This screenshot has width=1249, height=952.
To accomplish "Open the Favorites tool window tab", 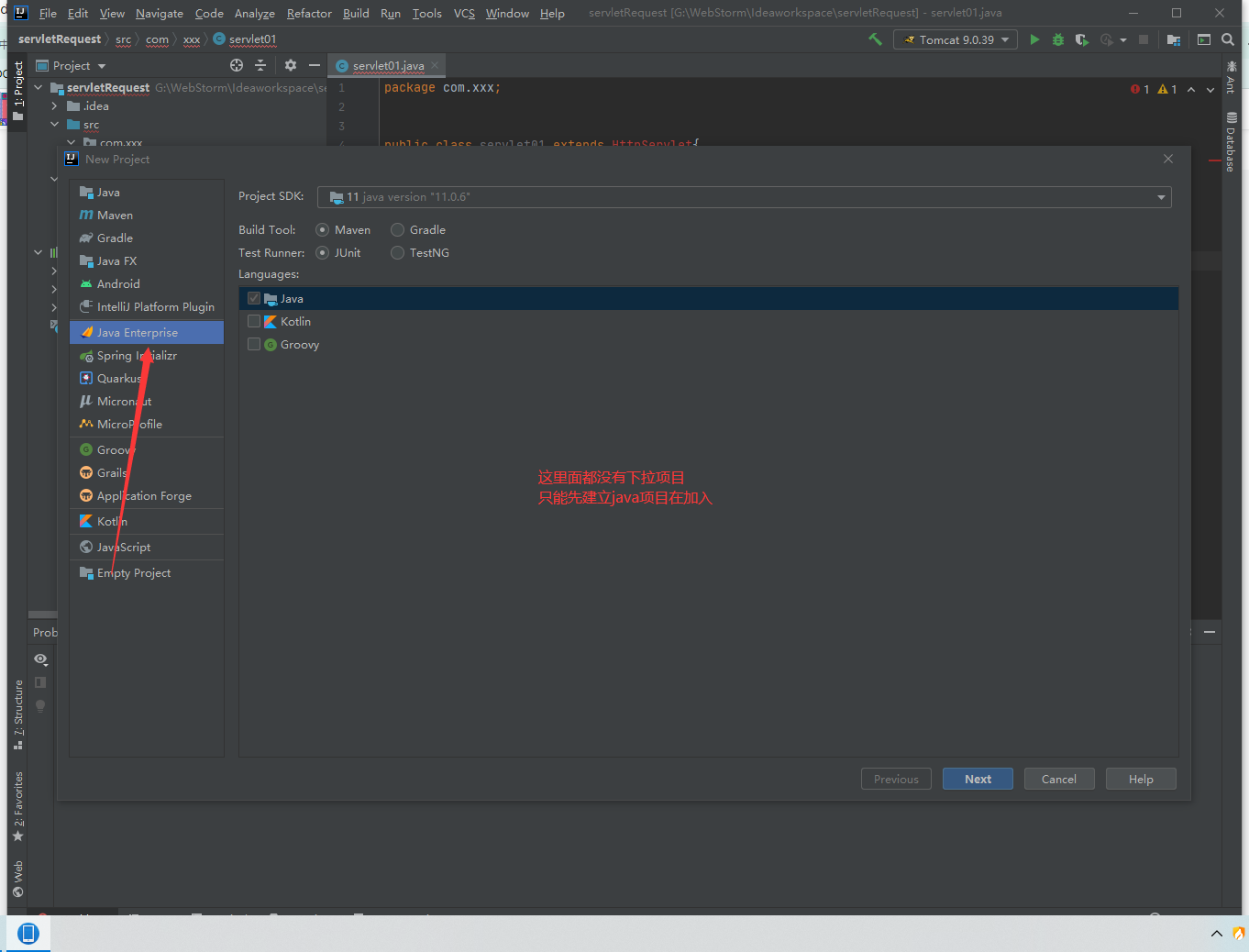I will [x=18, y=807].
